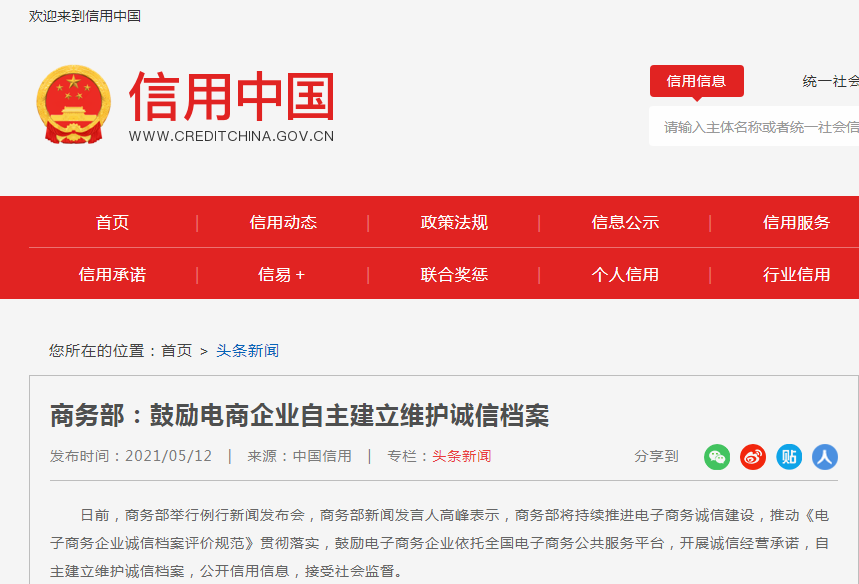The height and width of the screenshot is (584, 859).
Task: Select 个人信用 in the nav bar
Action: tap(625, 274)
